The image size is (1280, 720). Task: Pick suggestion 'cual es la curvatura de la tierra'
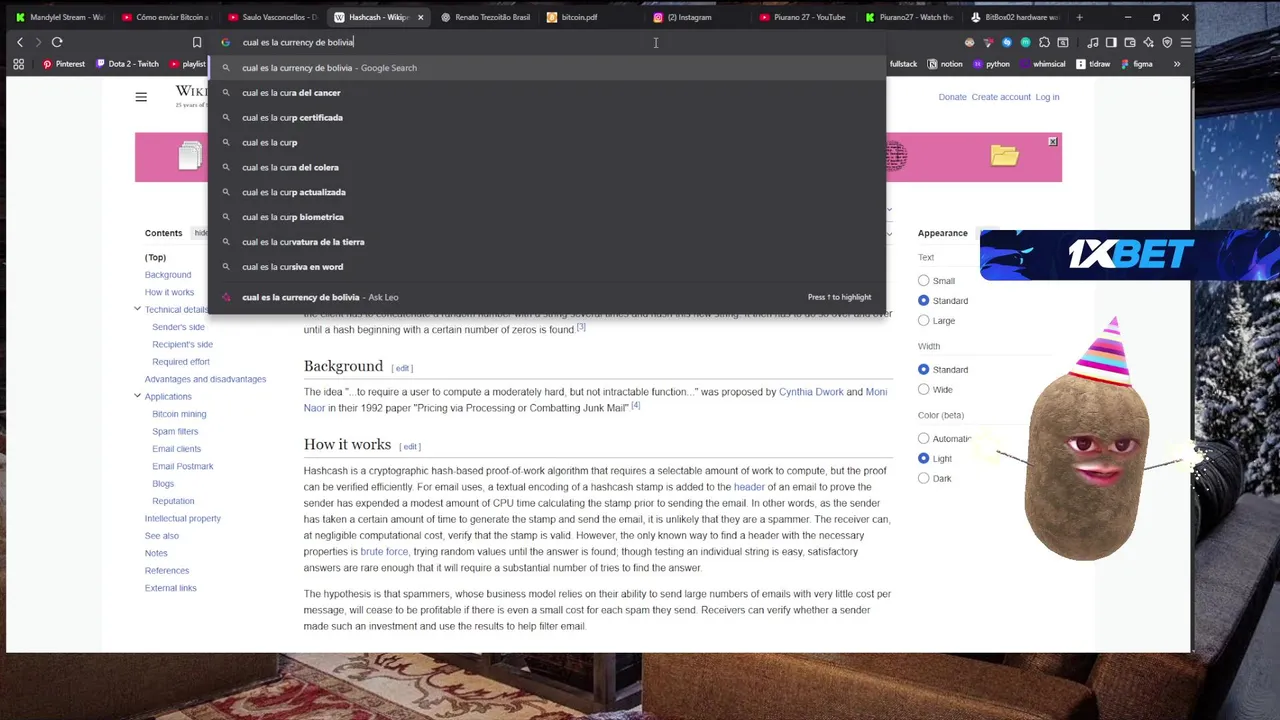(x=546, y=242)
